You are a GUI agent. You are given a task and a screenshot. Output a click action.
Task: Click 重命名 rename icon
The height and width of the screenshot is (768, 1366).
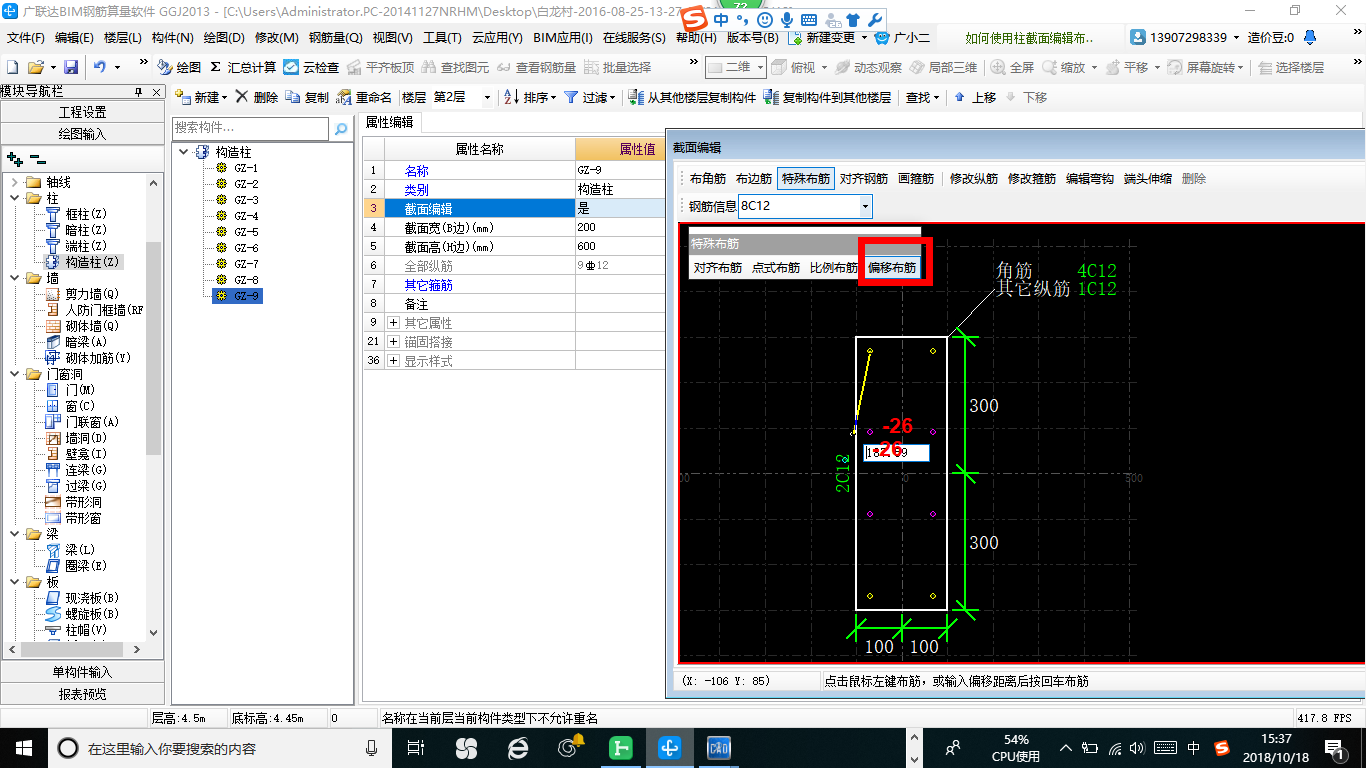tap(364, 97)
